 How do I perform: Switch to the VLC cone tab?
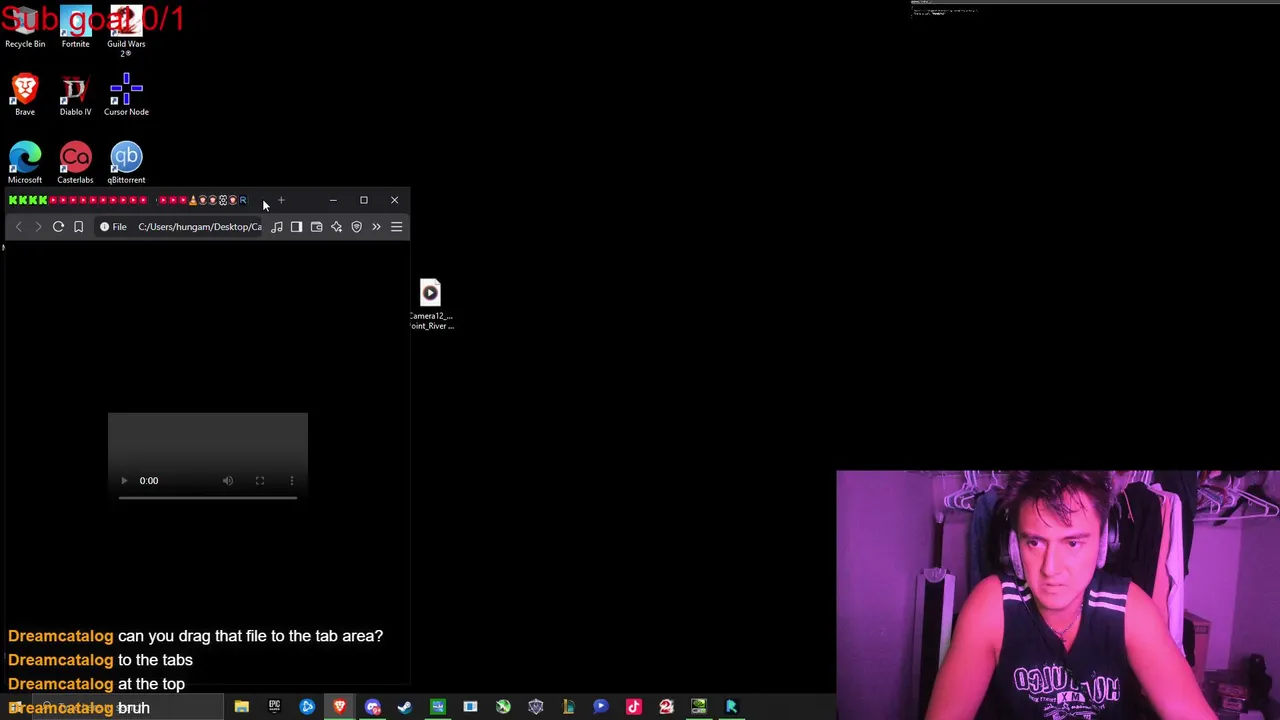point(193,200)
